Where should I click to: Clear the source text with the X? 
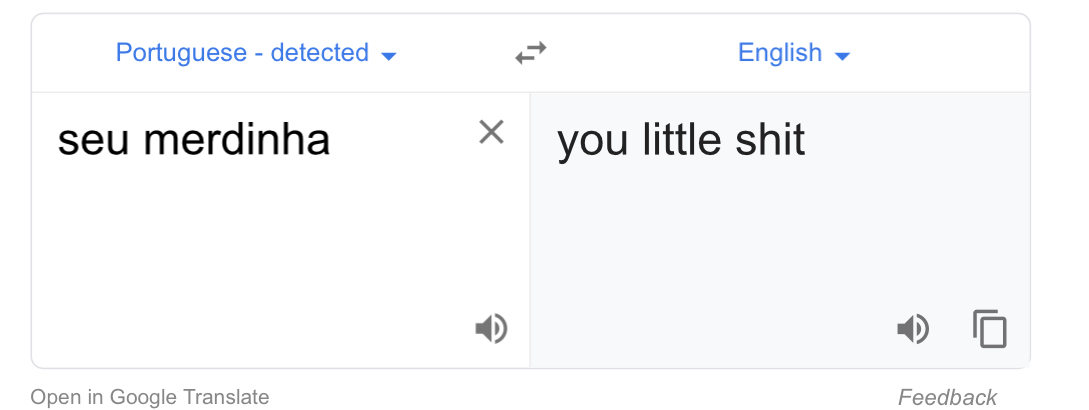[491, 131]
